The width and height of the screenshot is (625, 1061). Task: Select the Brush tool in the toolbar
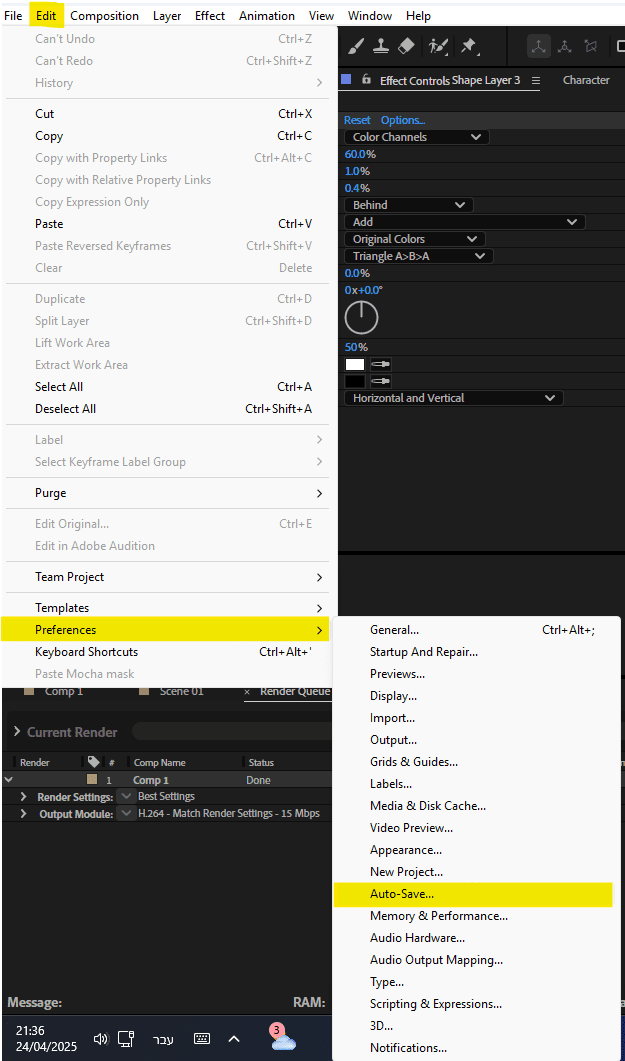[x=356, y=46]
